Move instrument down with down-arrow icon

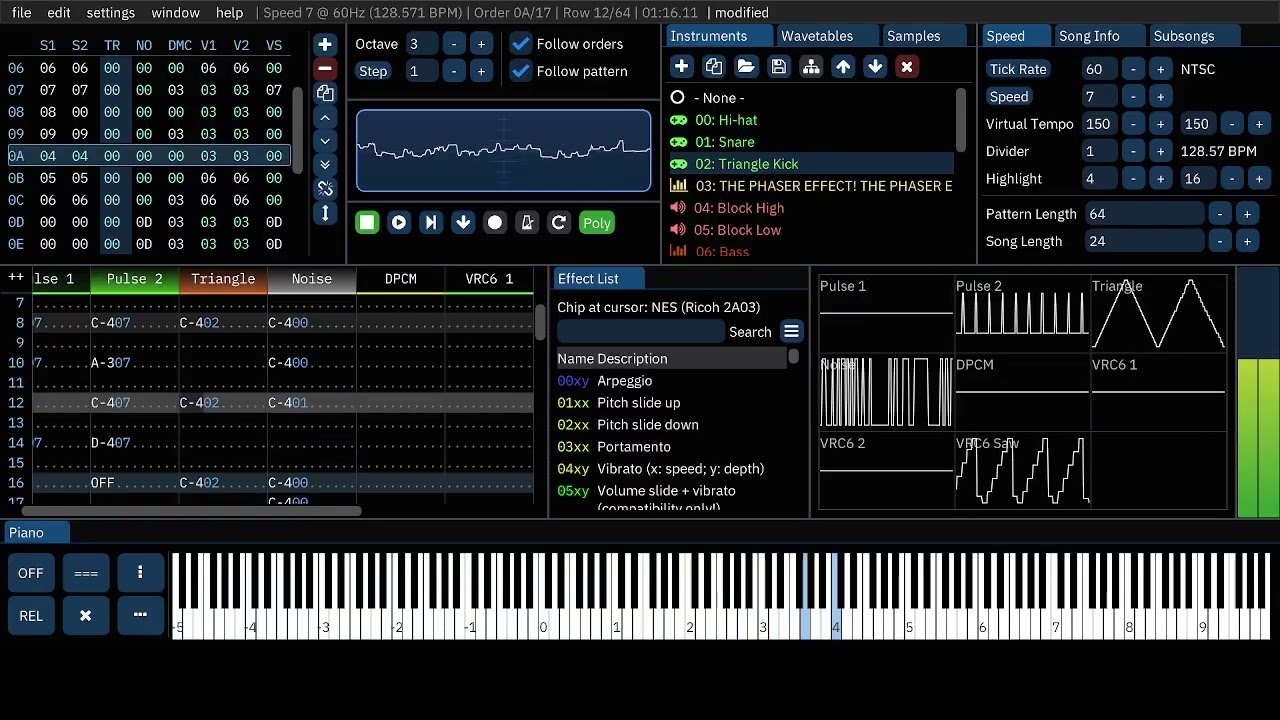875,67
